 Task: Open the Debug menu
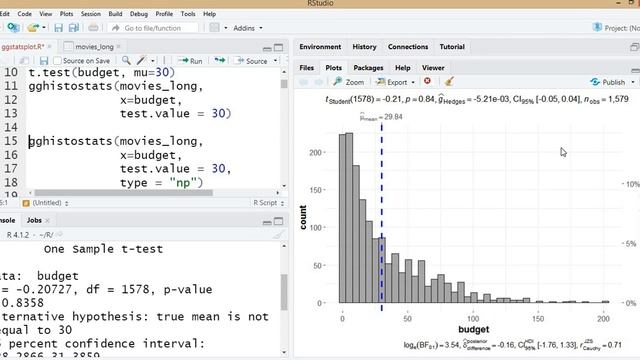[x=139, y=14]
